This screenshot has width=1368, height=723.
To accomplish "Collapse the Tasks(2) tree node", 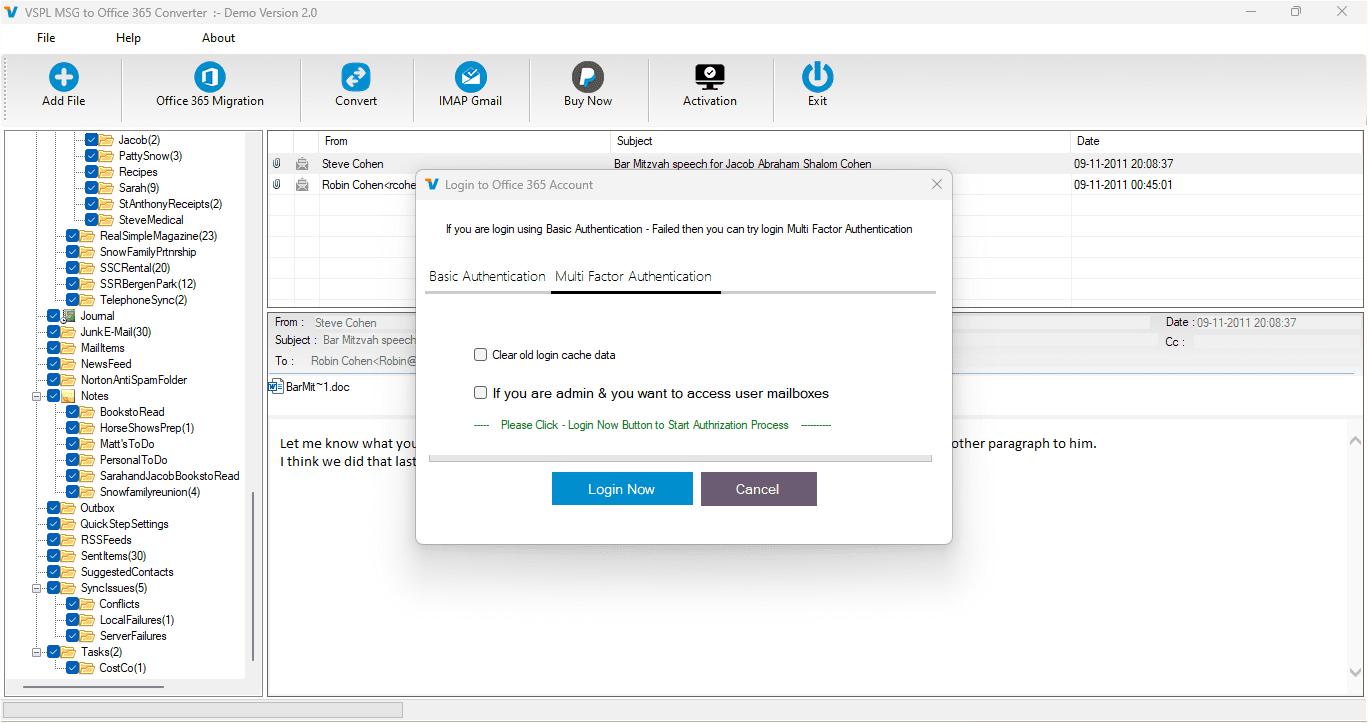I will (x=37, y=652).
